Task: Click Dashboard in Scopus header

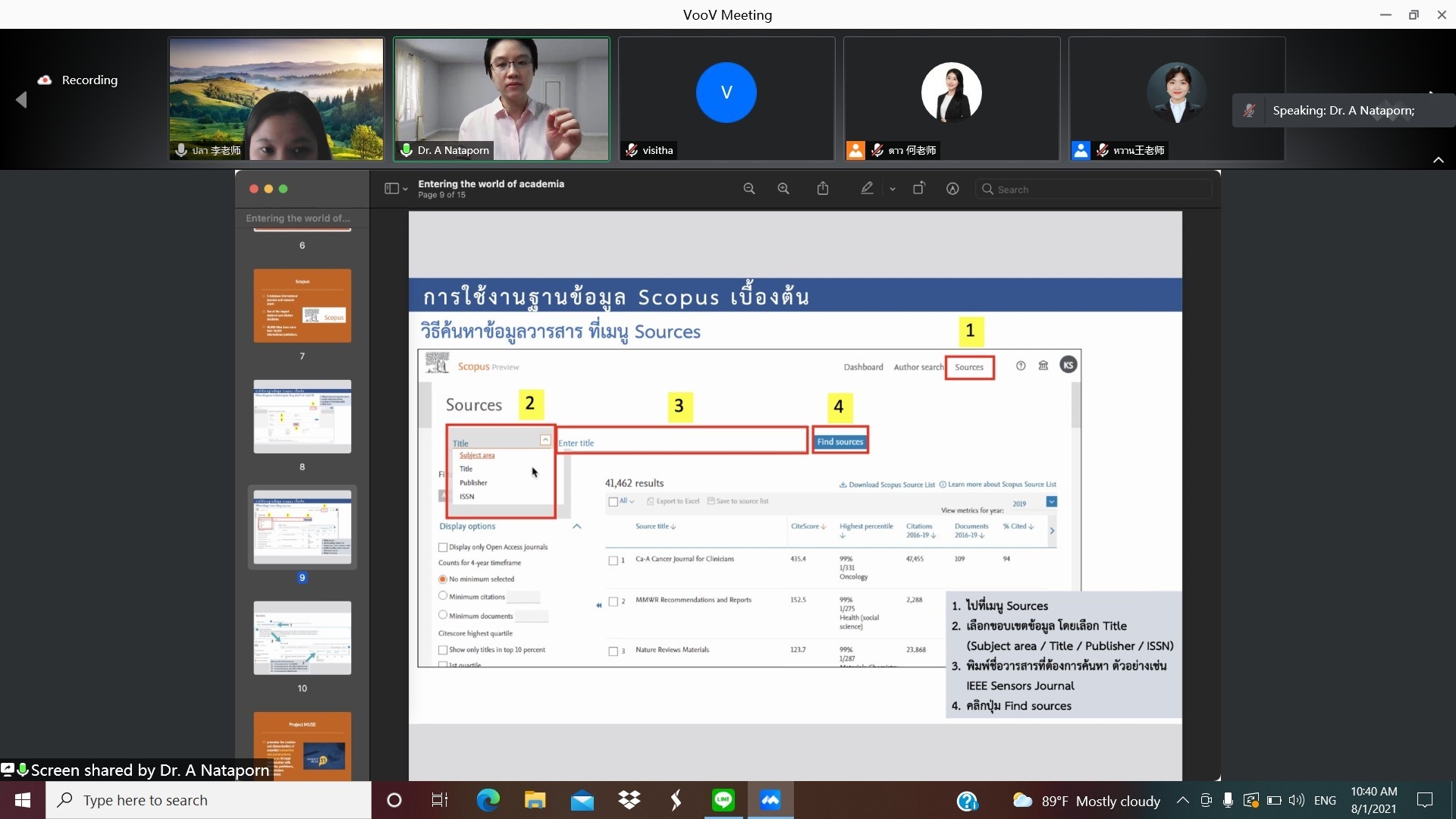Action: coord(863,367)
